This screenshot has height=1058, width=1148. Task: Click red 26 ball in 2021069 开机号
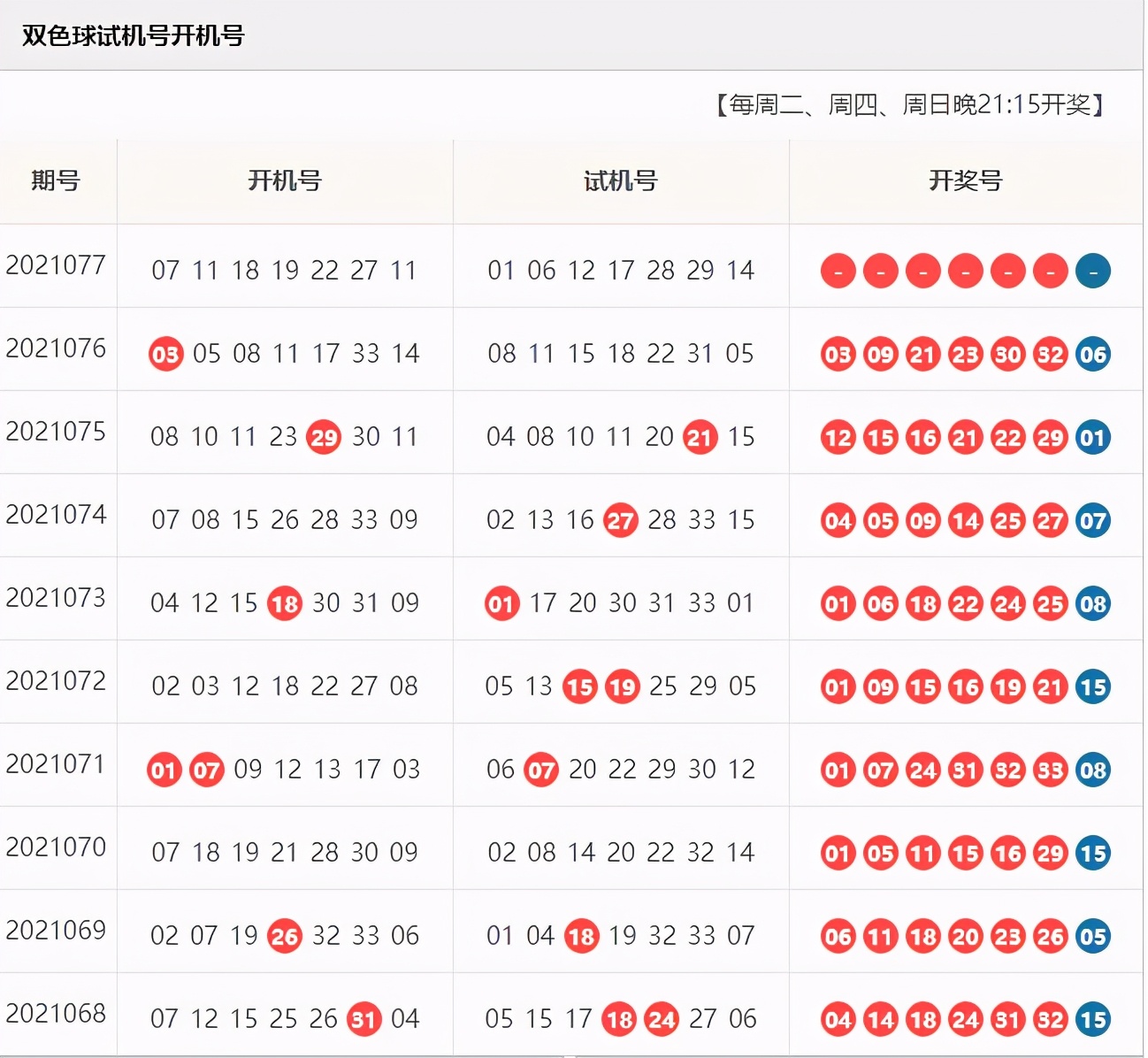[285, 936]
